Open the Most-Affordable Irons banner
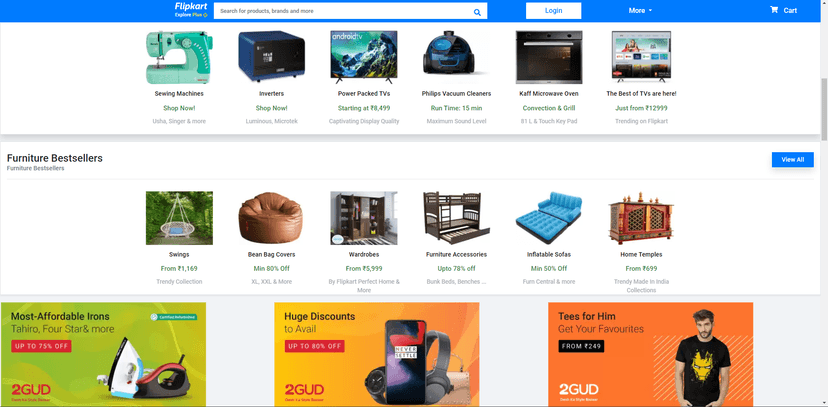This screenshot has height=407, width=828. click(x=104, y=354)
